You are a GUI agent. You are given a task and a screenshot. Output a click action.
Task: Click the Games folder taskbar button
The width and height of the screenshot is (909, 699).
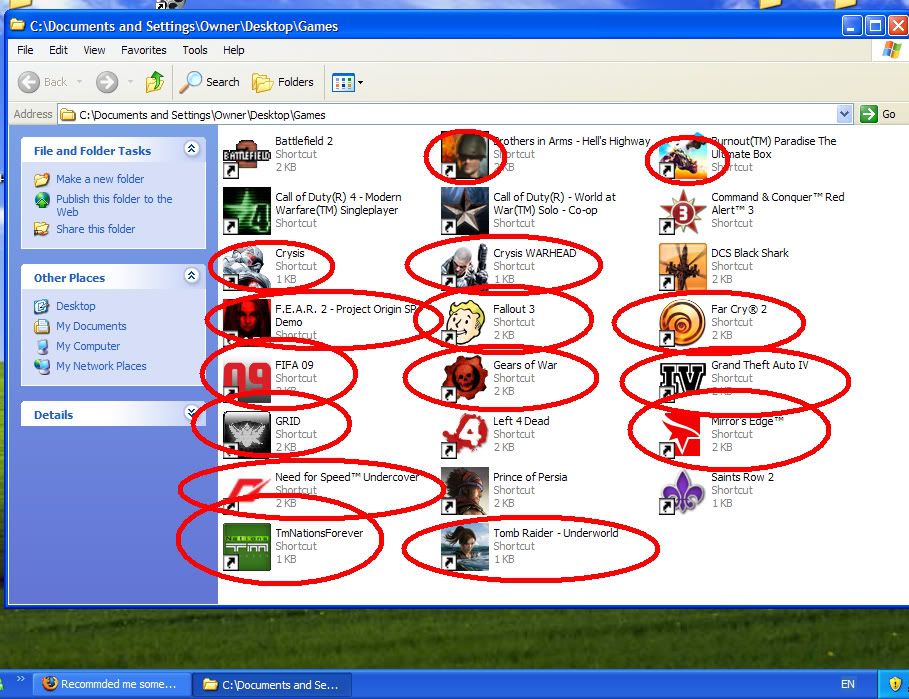[x=272, y=685]
